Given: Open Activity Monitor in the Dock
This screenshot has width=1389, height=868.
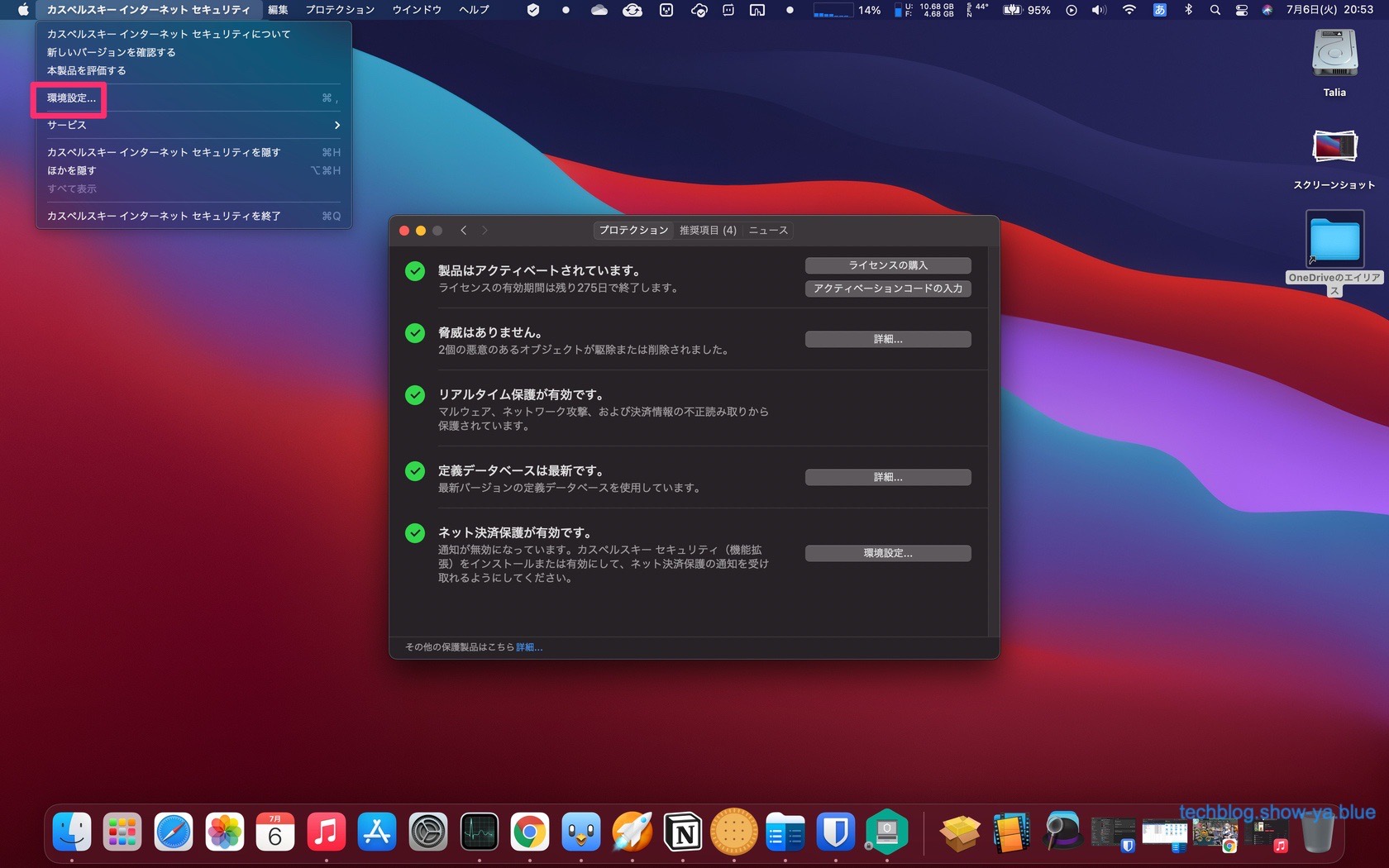Looking at the screenshot, I should pos(479,832).
